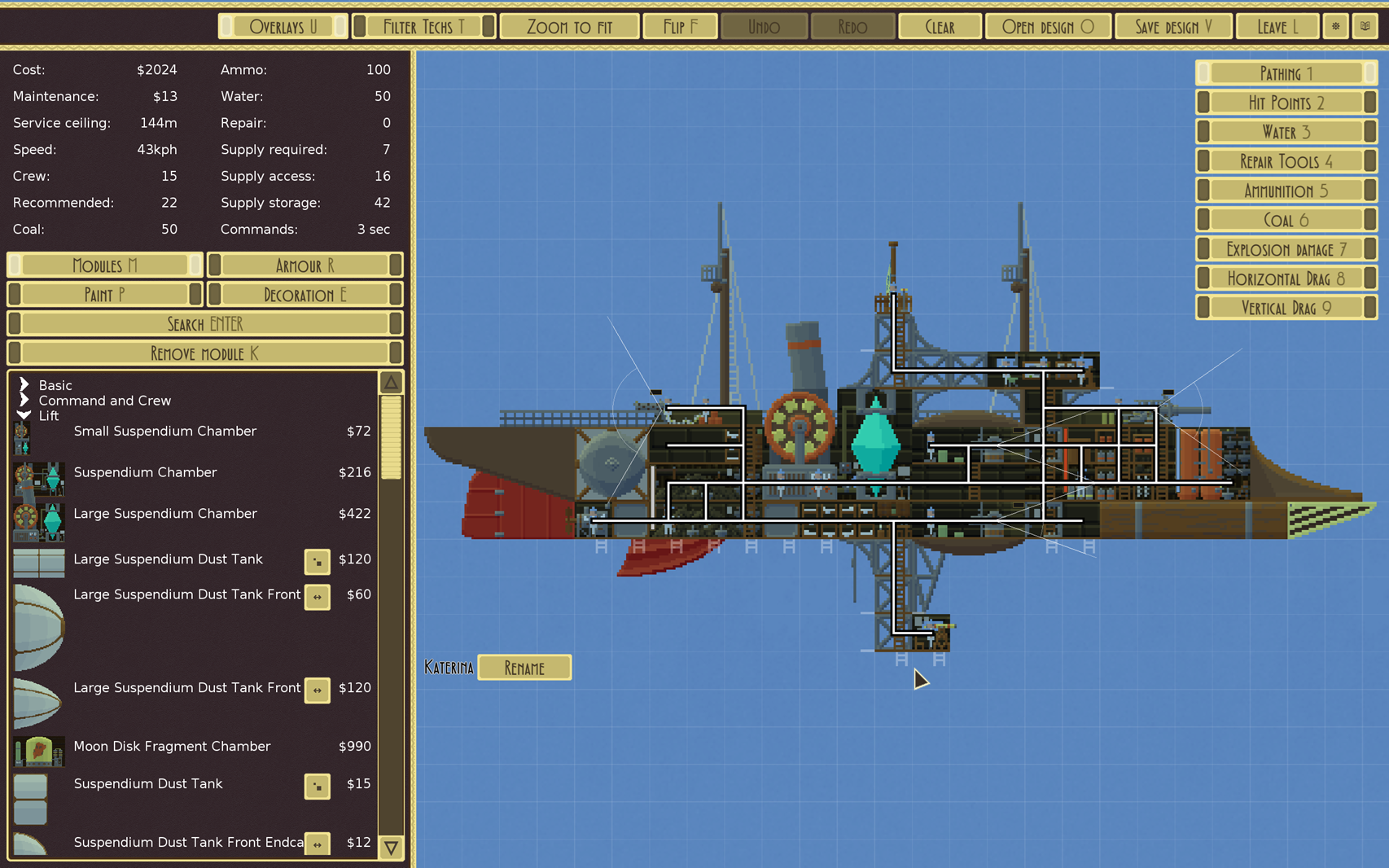1389x868 pixels.
Task: Click the module list scrollbar thumb
Action: click(392, 437)
